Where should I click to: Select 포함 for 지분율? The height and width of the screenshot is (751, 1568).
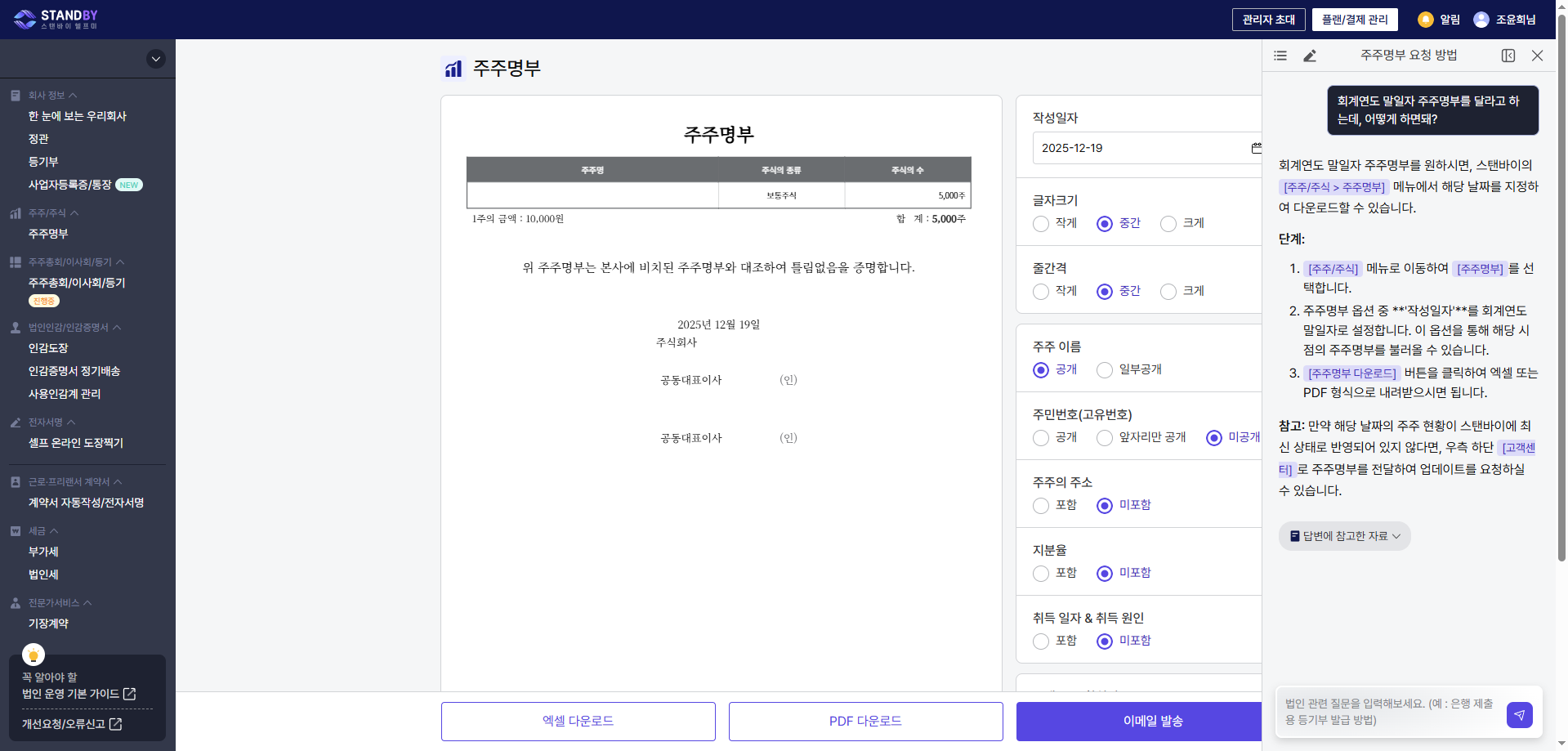1041,574
